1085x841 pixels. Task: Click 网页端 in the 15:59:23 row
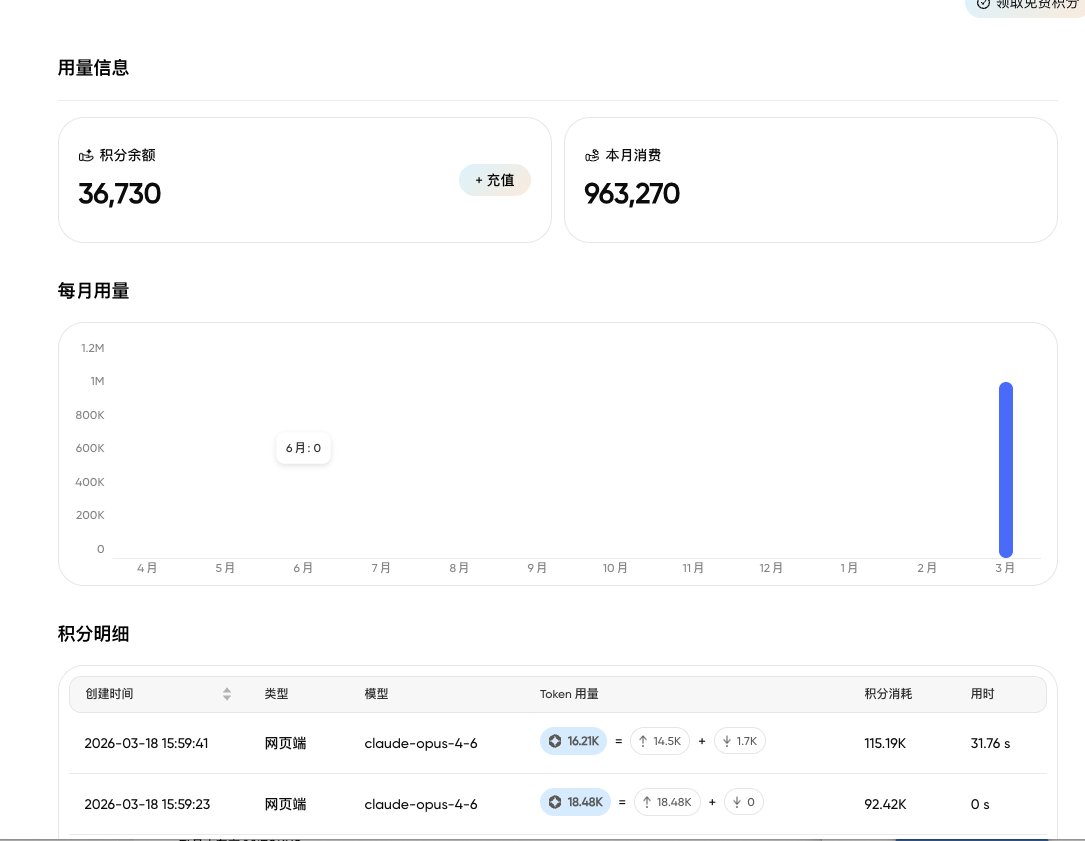(285, 804)
